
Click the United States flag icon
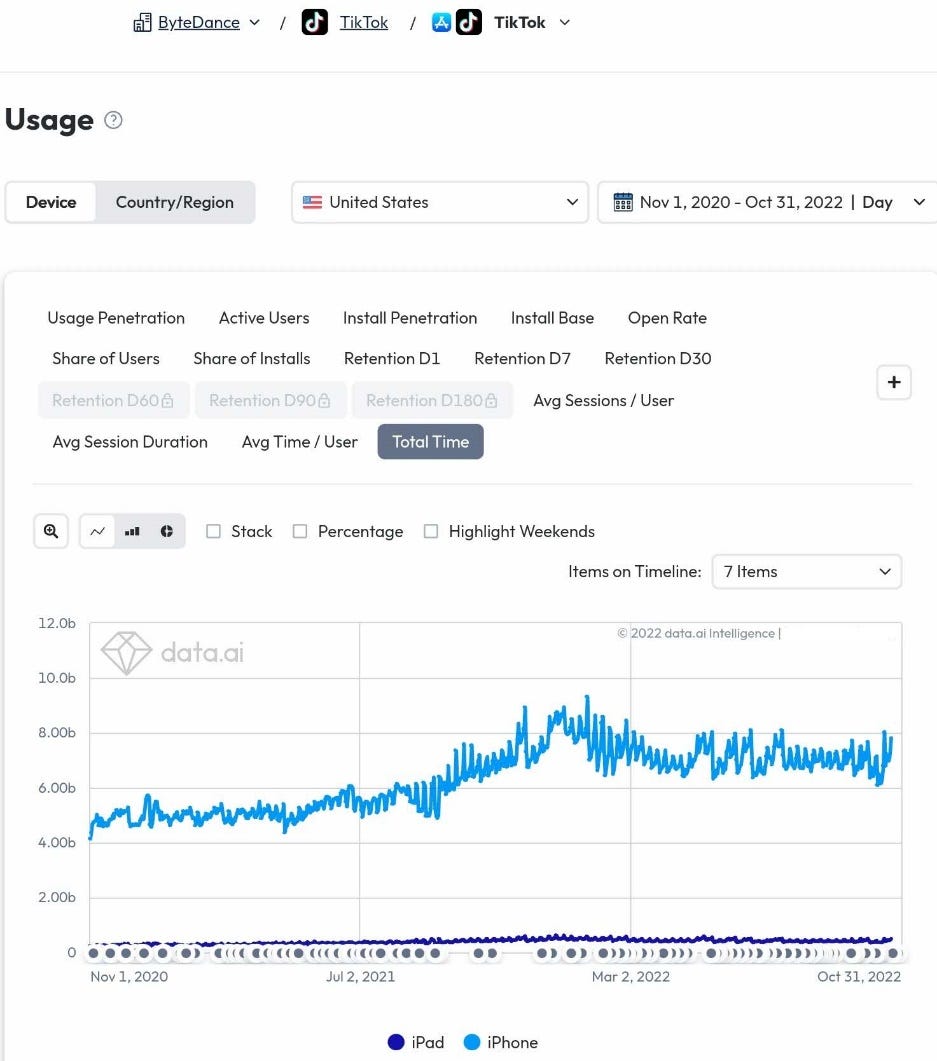[312, 202]
